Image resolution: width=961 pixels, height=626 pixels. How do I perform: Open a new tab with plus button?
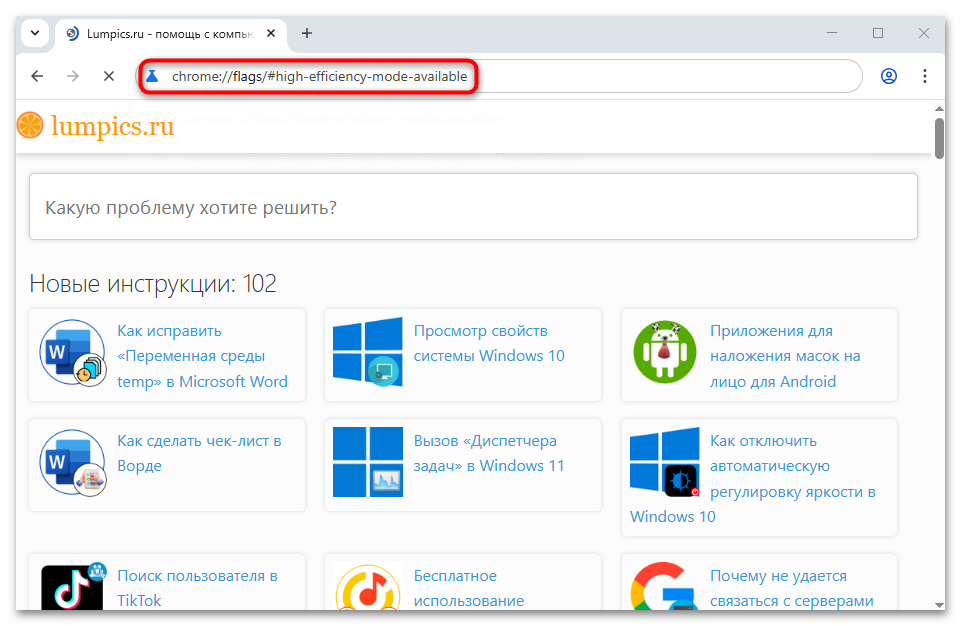pos(307,33)
